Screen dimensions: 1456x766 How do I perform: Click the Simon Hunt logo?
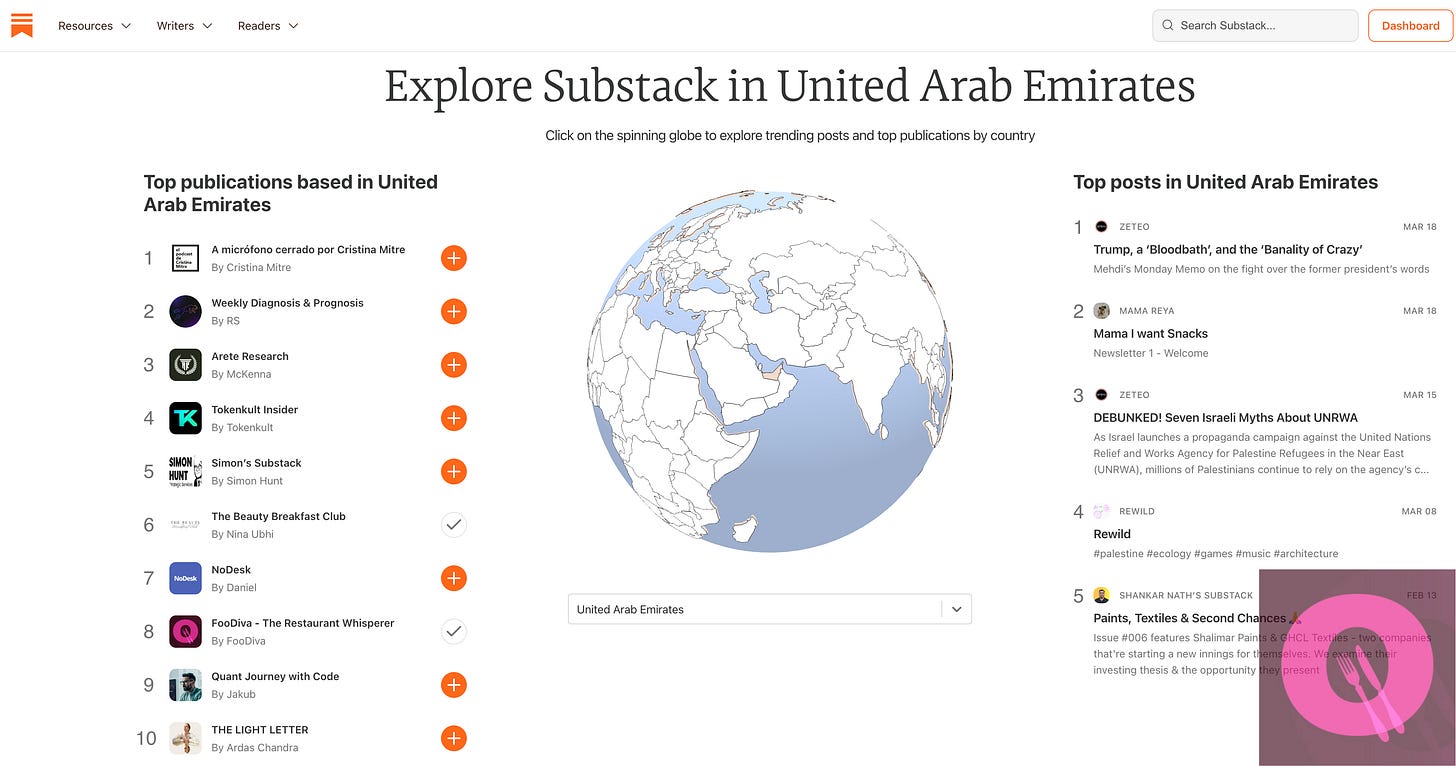coord(186,471)
